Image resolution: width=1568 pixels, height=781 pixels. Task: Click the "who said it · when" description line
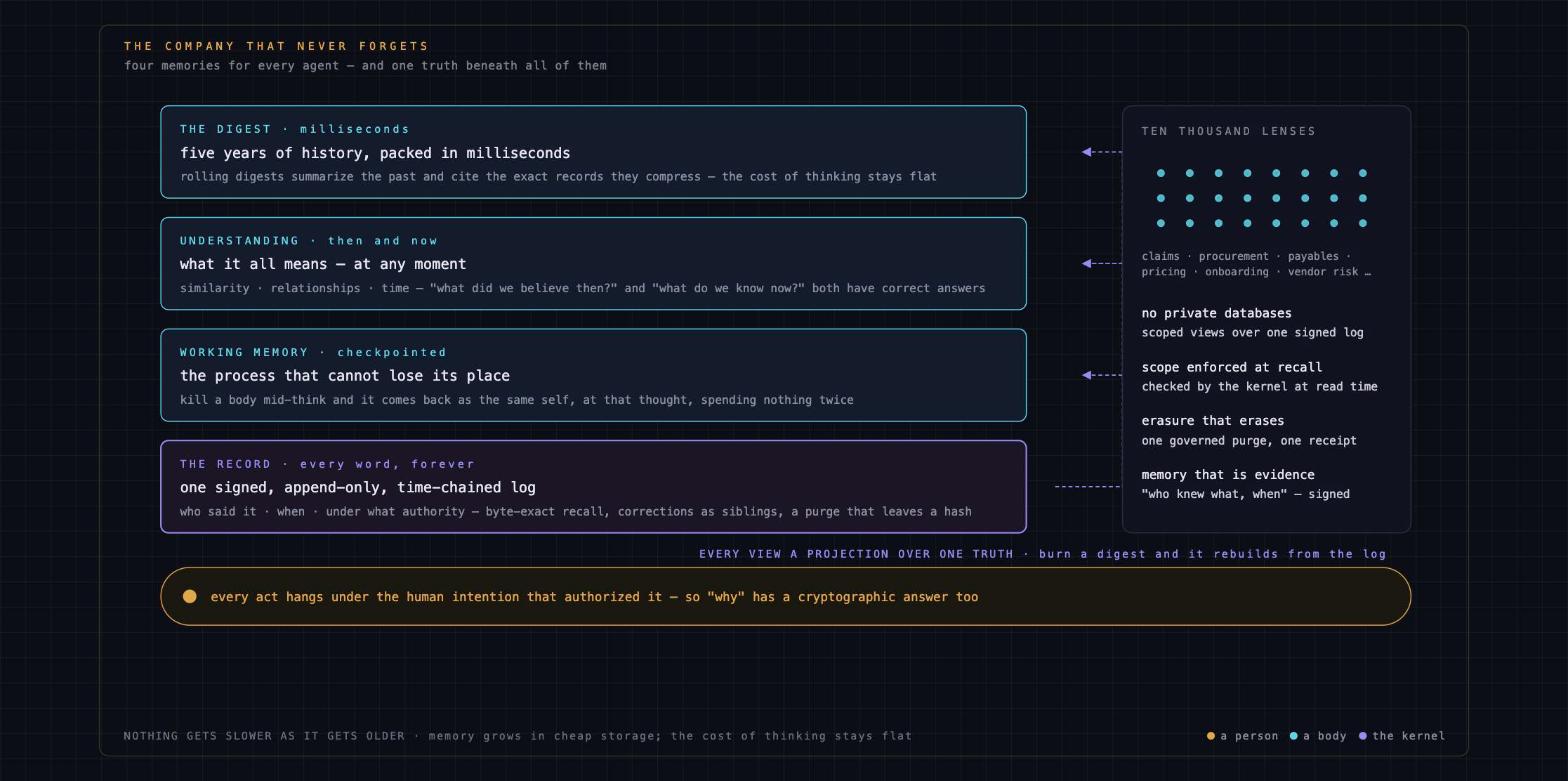pyautogui.click(x=575, y=512)
